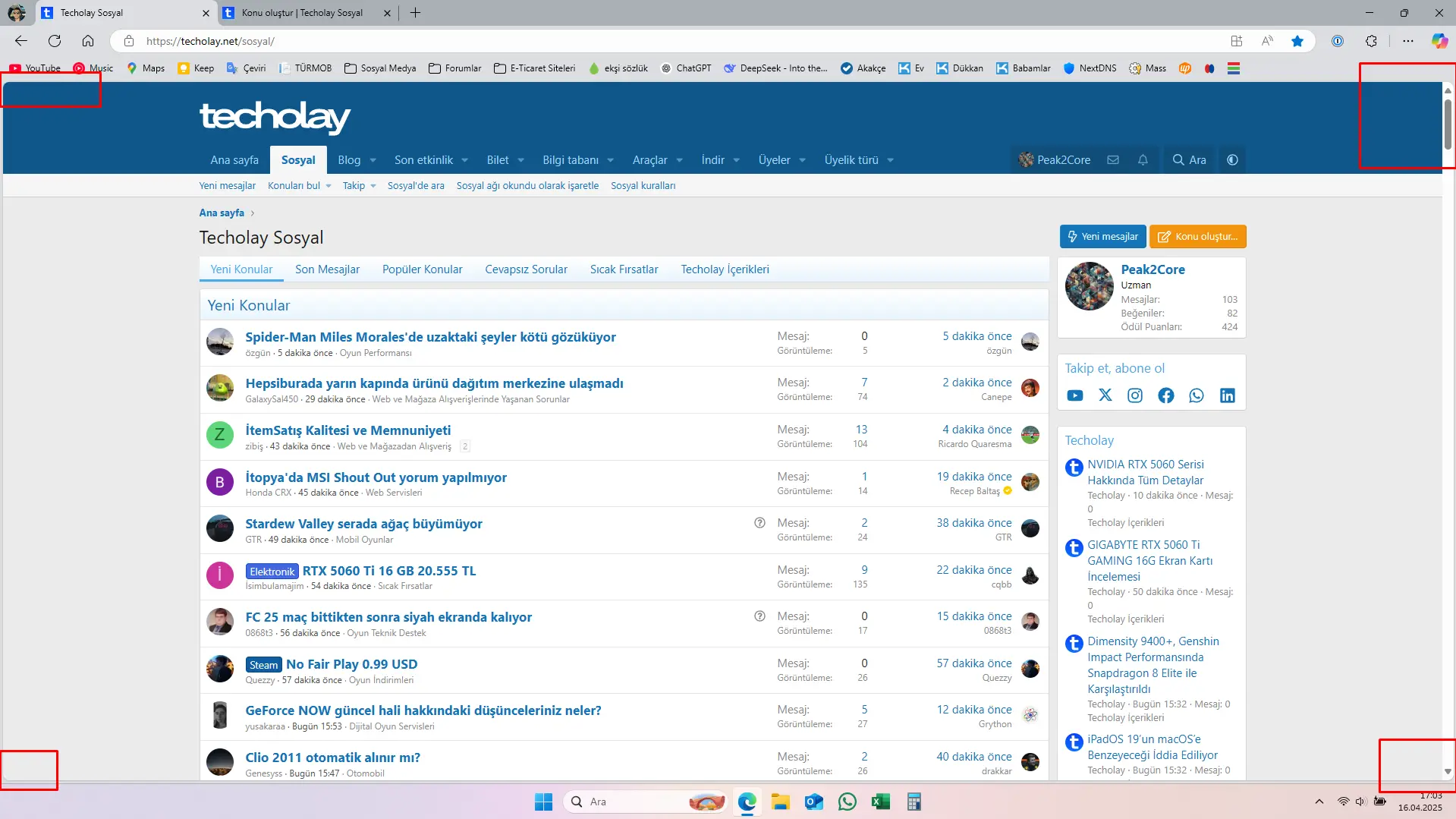The image size is (1456, 819).
Task: Open the Spider-Man Miles Morales thread
Action: (430, 337)
